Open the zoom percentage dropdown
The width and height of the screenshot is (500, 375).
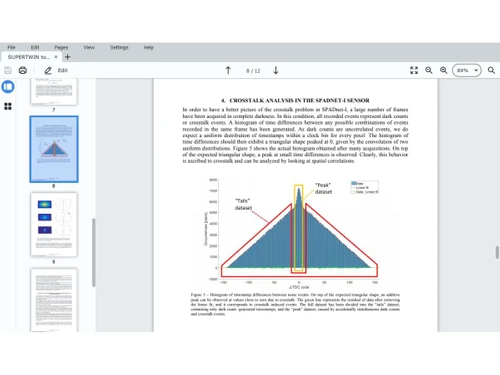(x=467, y=70)
